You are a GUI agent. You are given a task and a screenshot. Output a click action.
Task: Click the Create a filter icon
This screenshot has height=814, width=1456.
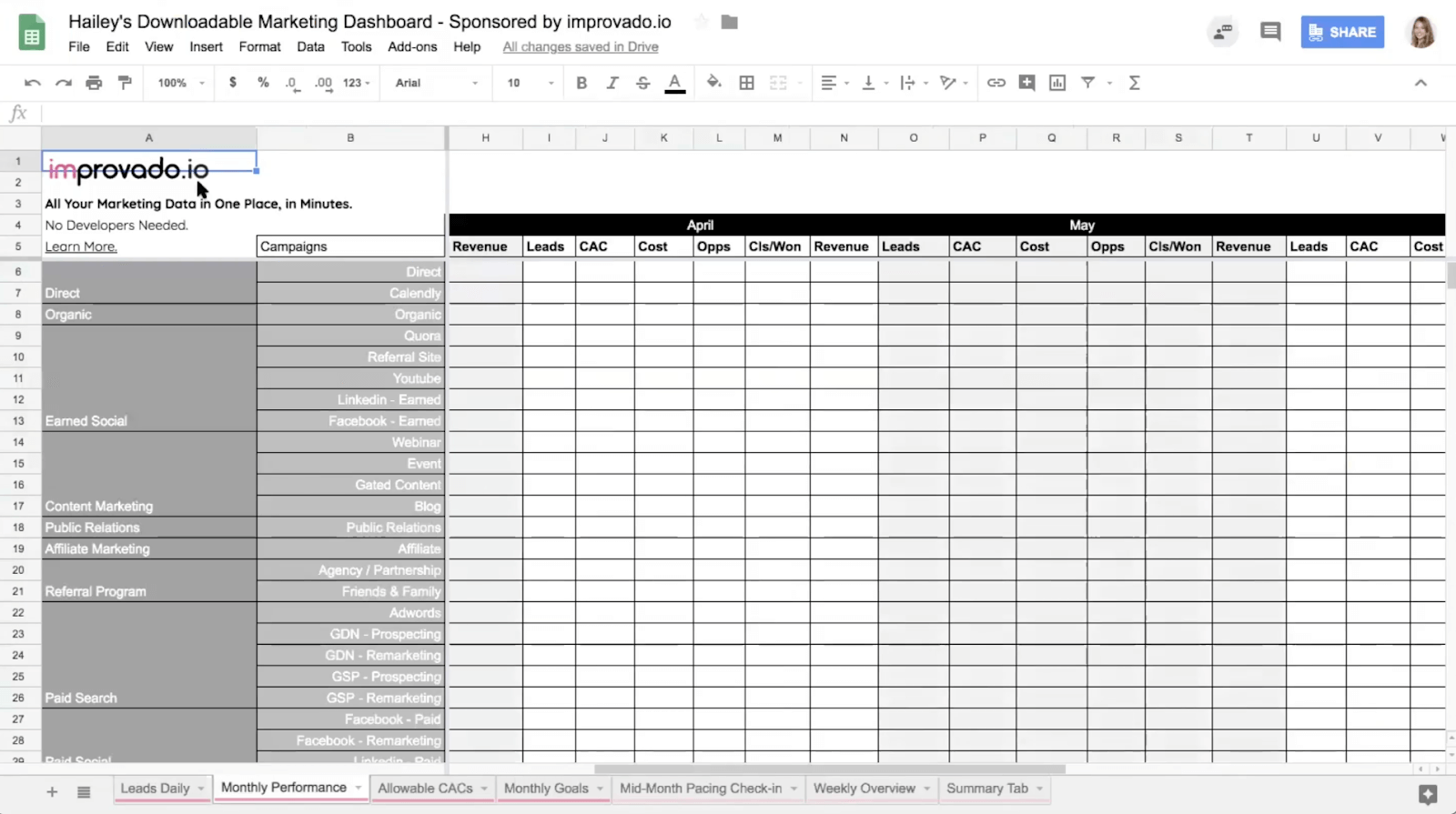1087,83
